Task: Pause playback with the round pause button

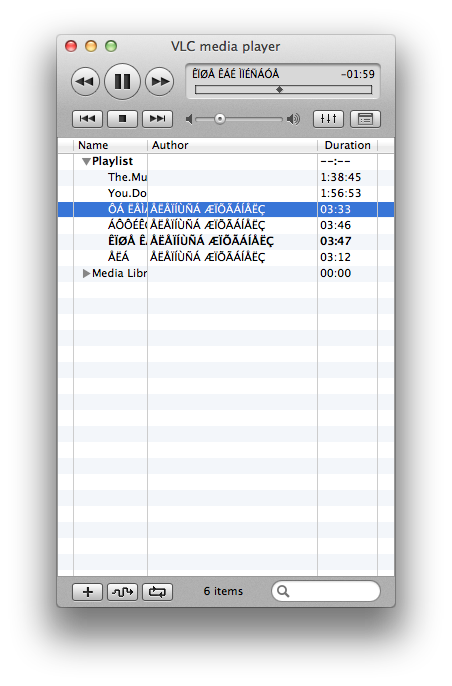Action: pos(122,81)
